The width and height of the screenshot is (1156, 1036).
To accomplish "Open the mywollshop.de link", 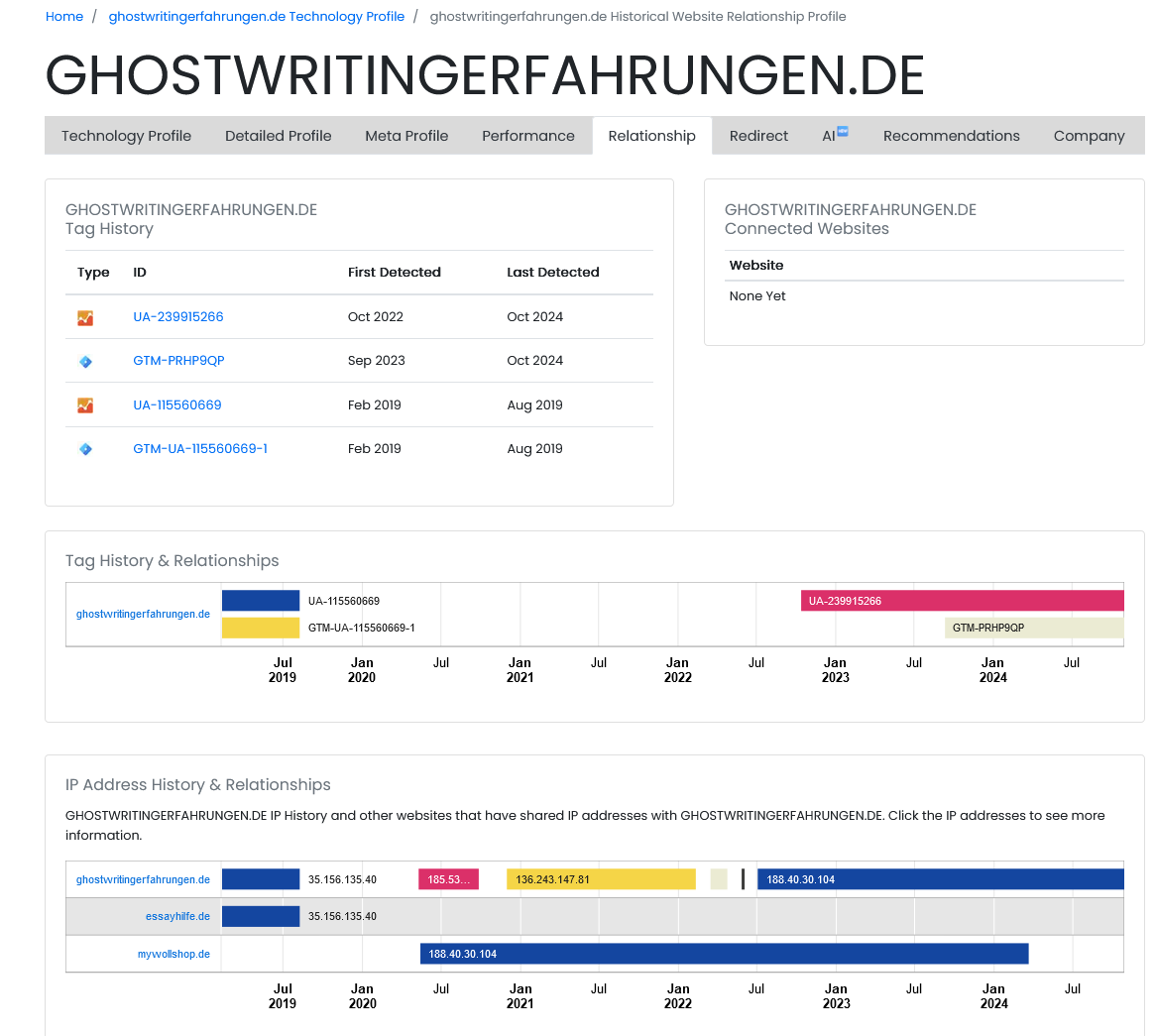I will pos(173,954).
